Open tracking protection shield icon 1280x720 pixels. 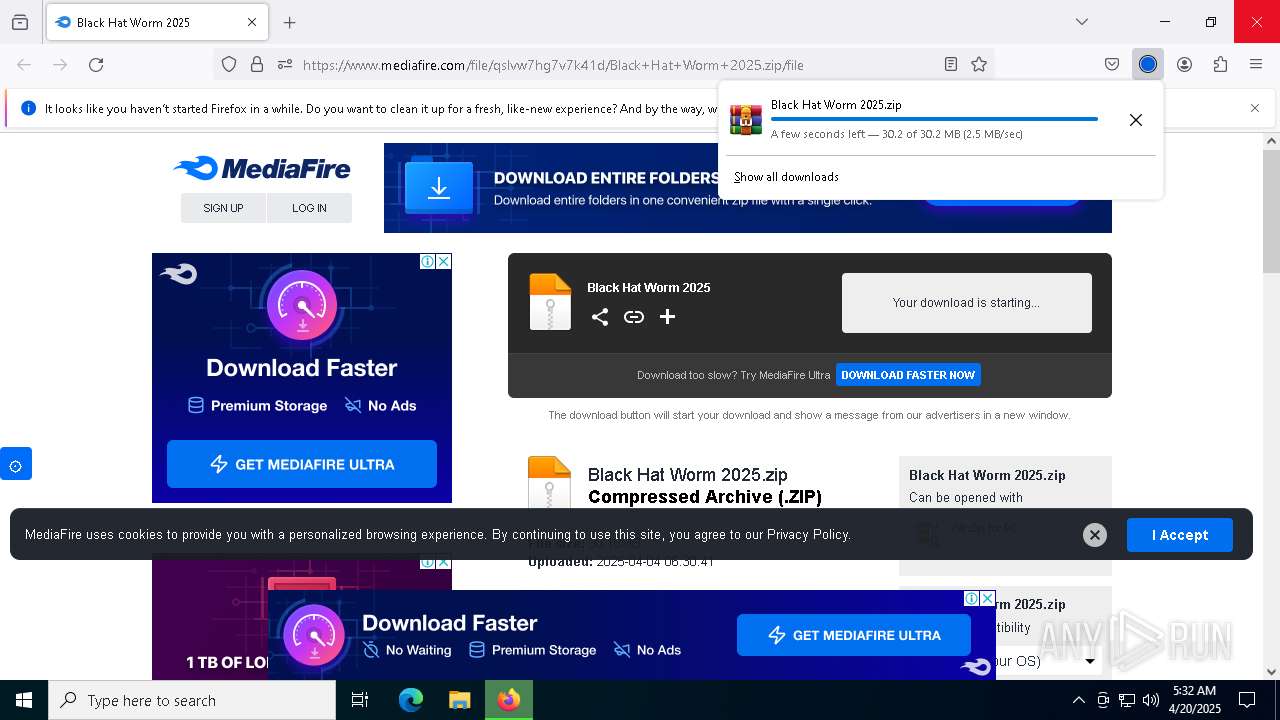(x=229, y=65)
